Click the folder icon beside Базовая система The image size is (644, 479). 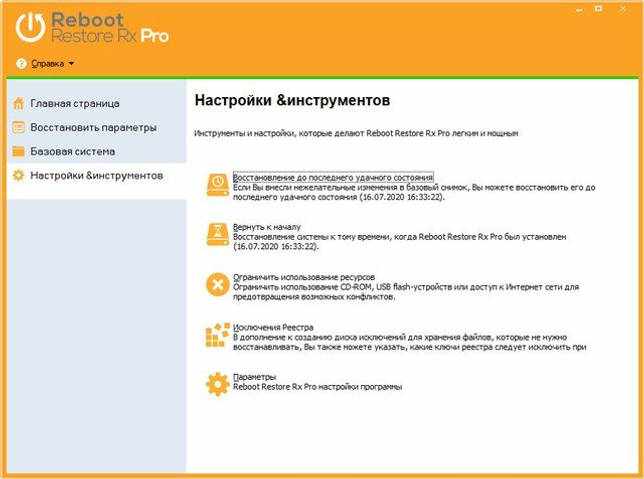[x=18, y=151]
